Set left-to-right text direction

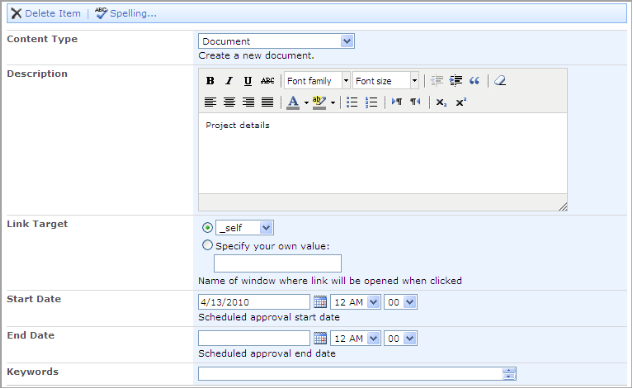[397, 102]
